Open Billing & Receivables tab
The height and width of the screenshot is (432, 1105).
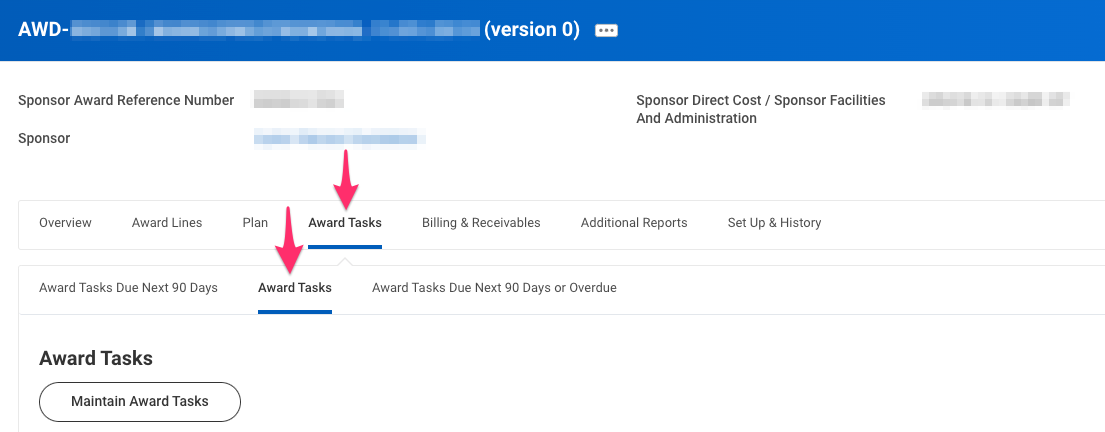click(481, 223)
